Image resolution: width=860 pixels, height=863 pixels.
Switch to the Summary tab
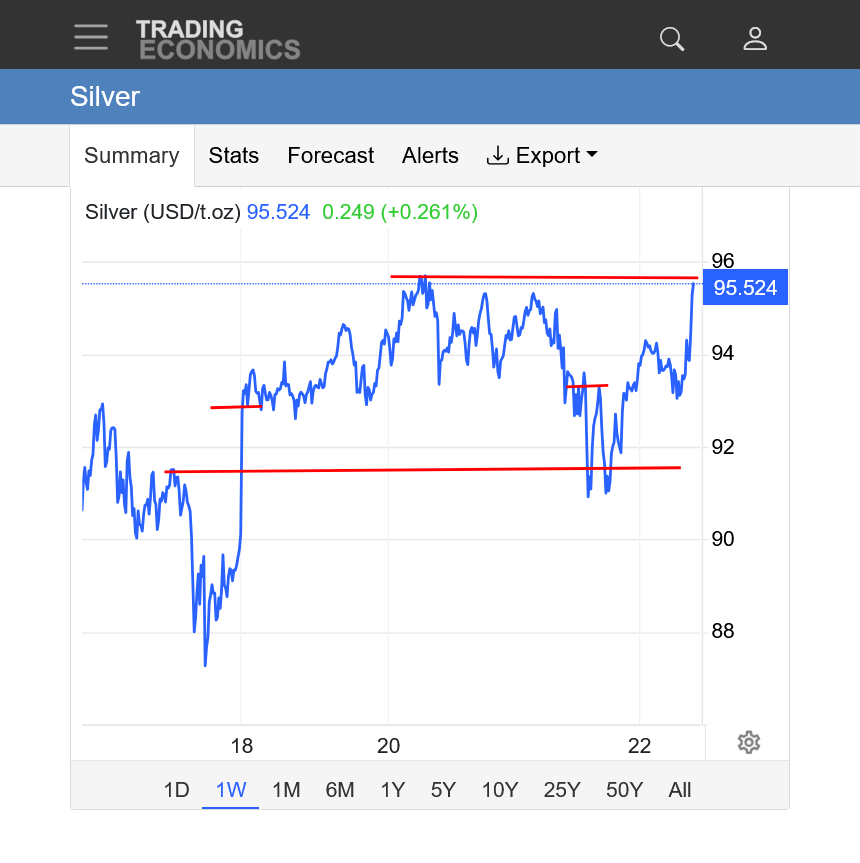[x=131, y=156]
